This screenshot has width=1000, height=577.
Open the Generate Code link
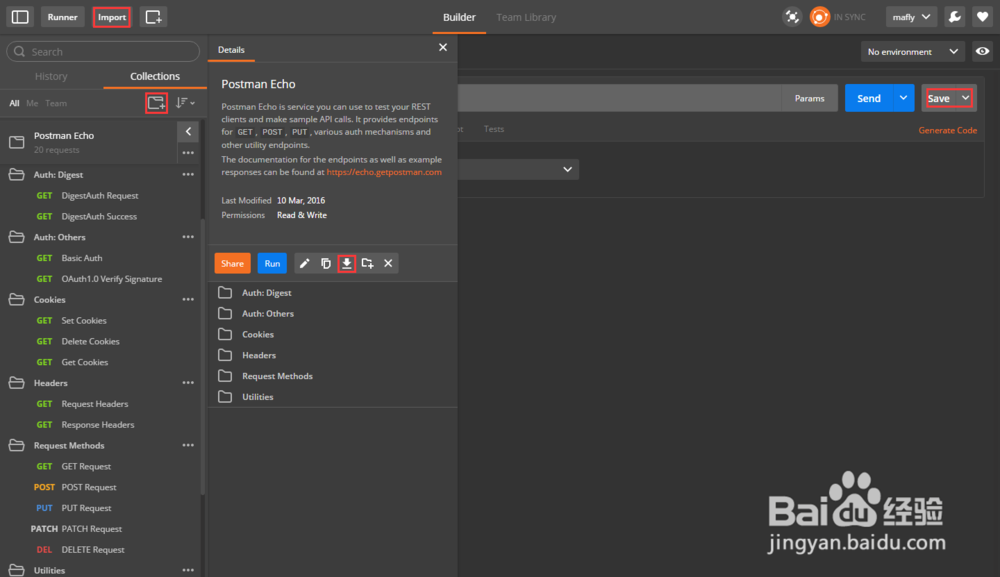point(948,130)
